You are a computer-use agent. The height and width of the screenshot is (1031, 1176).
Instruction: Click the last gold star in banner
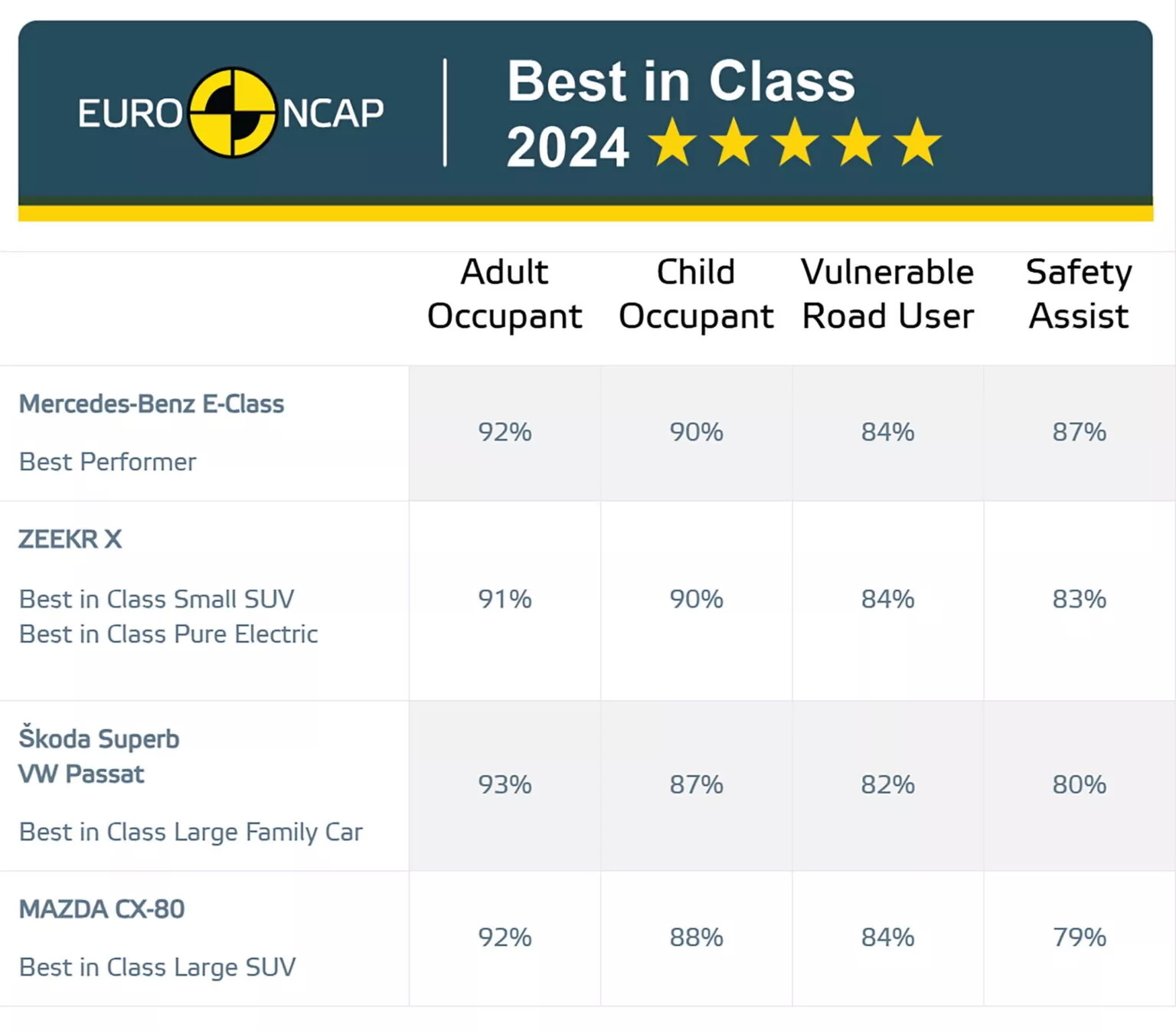click(x=917, y=142)
